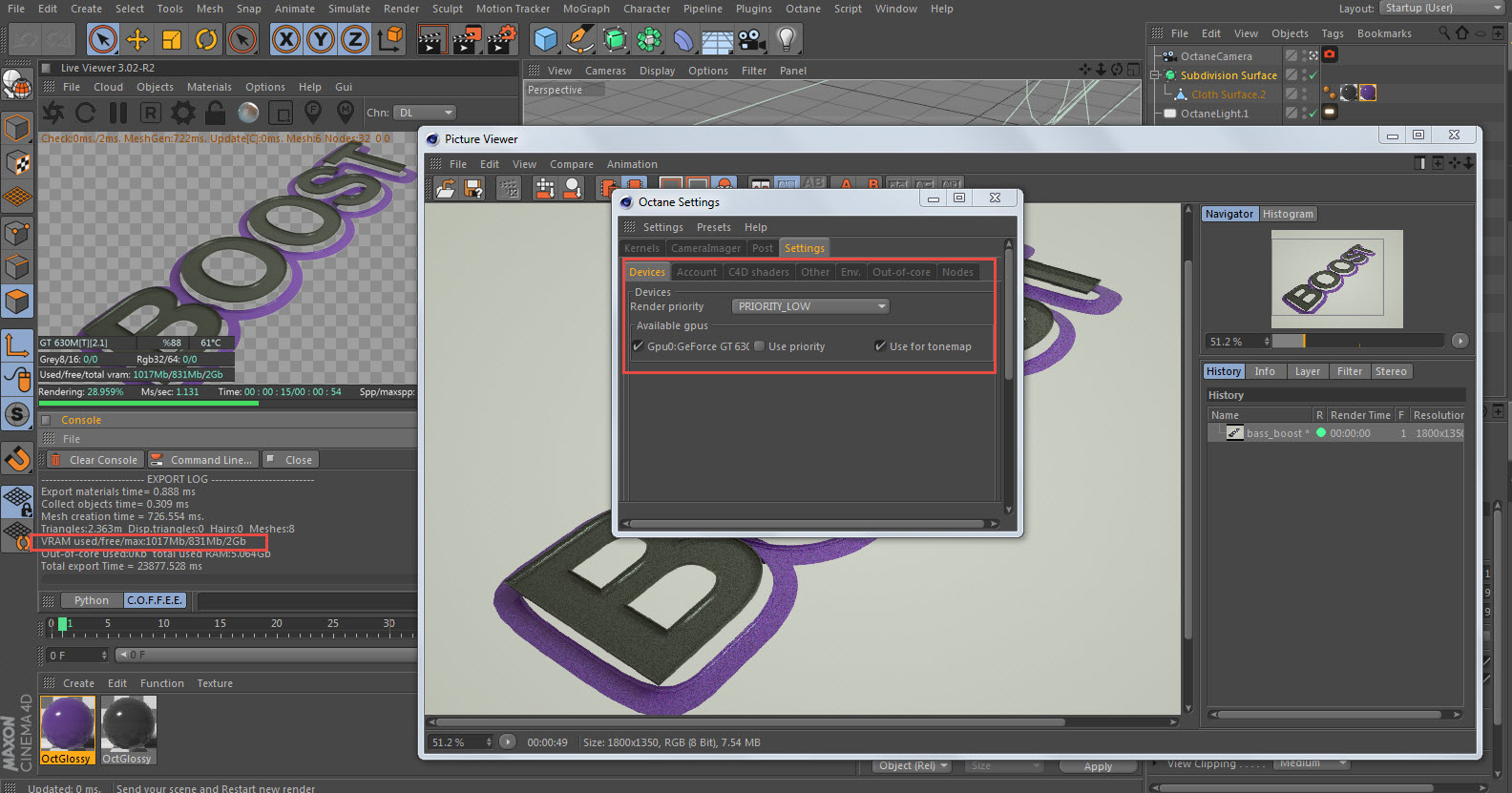Toggle Subdivision Surface green enable checkmark
Screen dimensions: 1512x793
1313,75
